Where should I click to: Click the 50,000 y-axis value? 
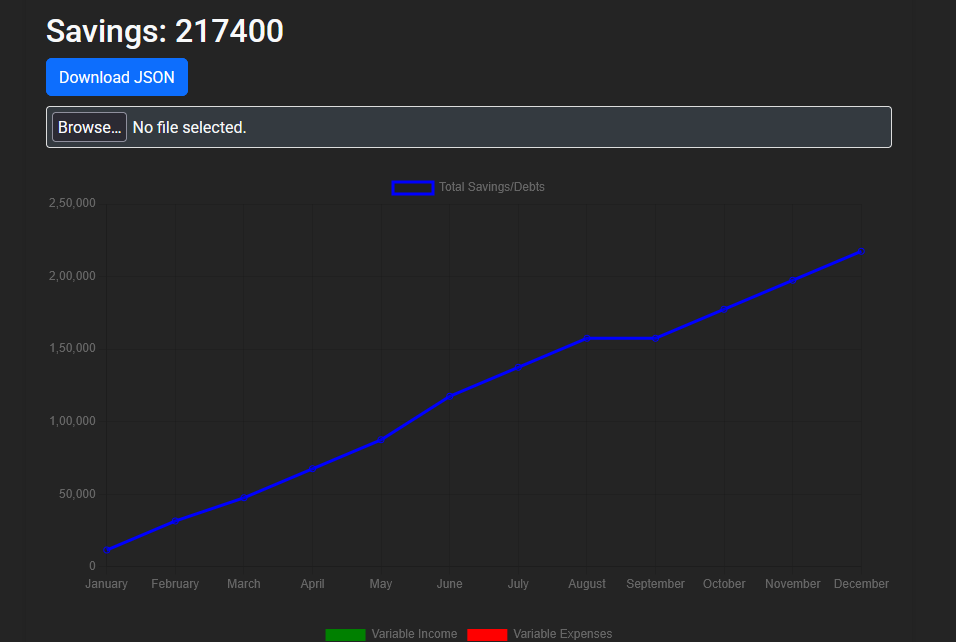pyautogui.click(x=77, y=494)
